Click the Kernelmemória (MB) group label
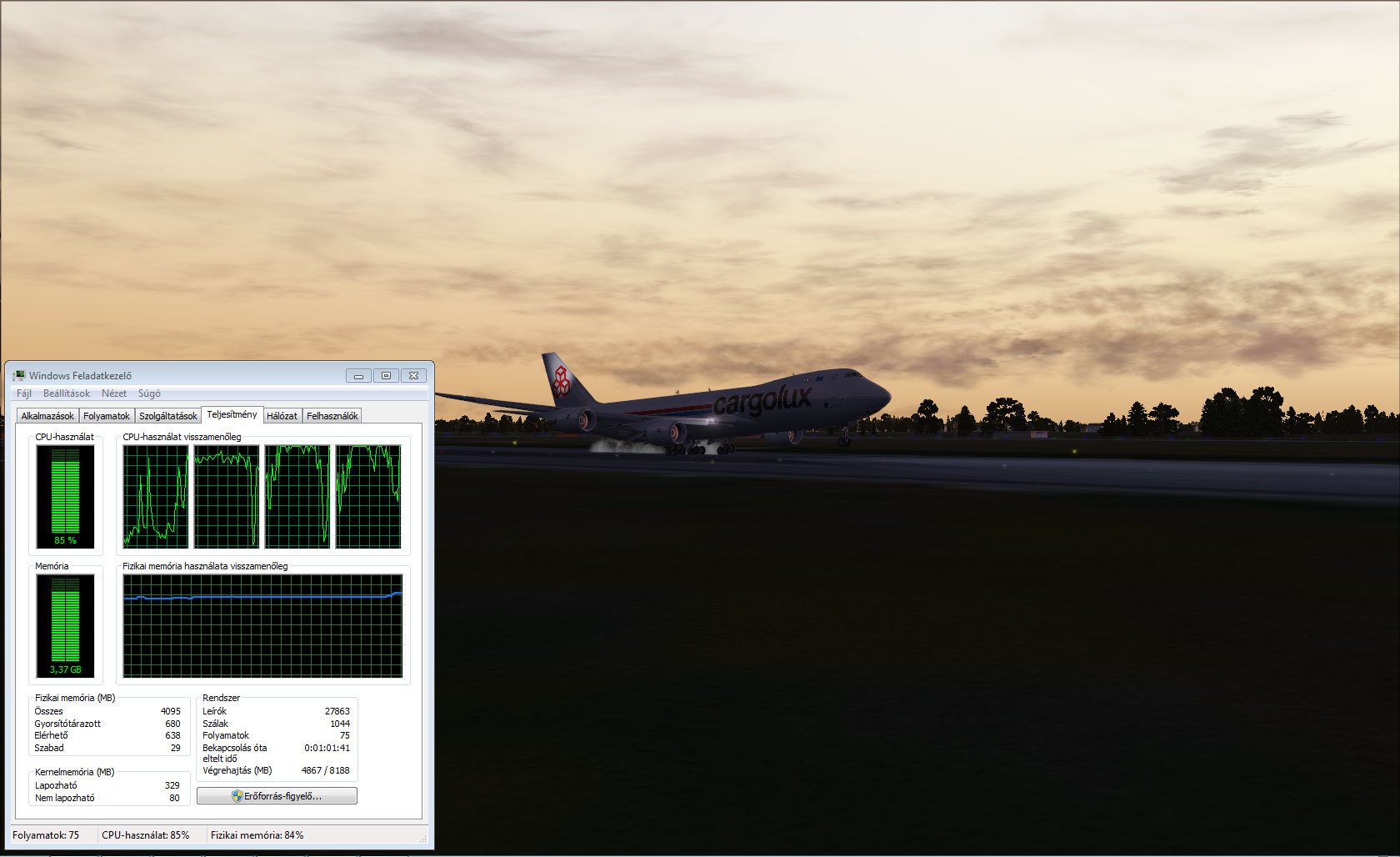The image size is (1400, 857). click(x=75, y=772)
